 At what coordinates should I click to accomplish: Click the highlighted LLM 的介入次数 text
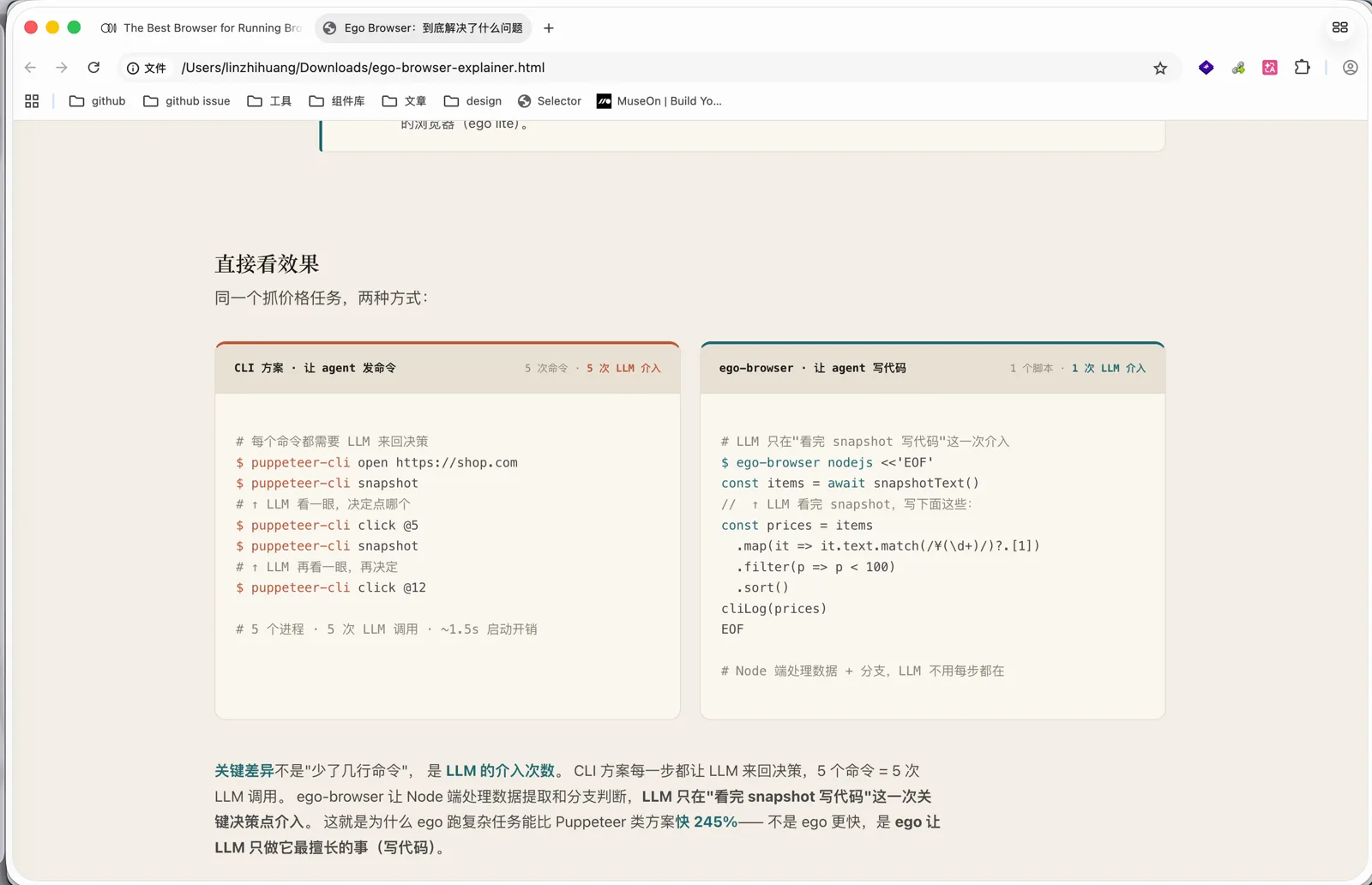click(x=500, y=771)
